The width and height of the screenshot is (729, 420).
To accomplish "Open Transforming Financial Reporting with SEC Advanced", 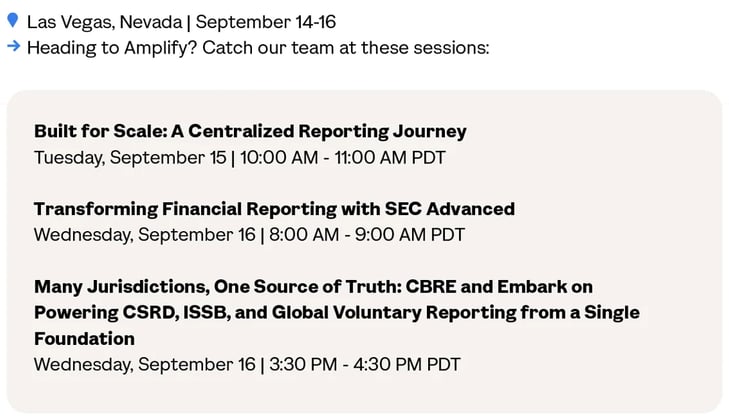I will [274, 209].
